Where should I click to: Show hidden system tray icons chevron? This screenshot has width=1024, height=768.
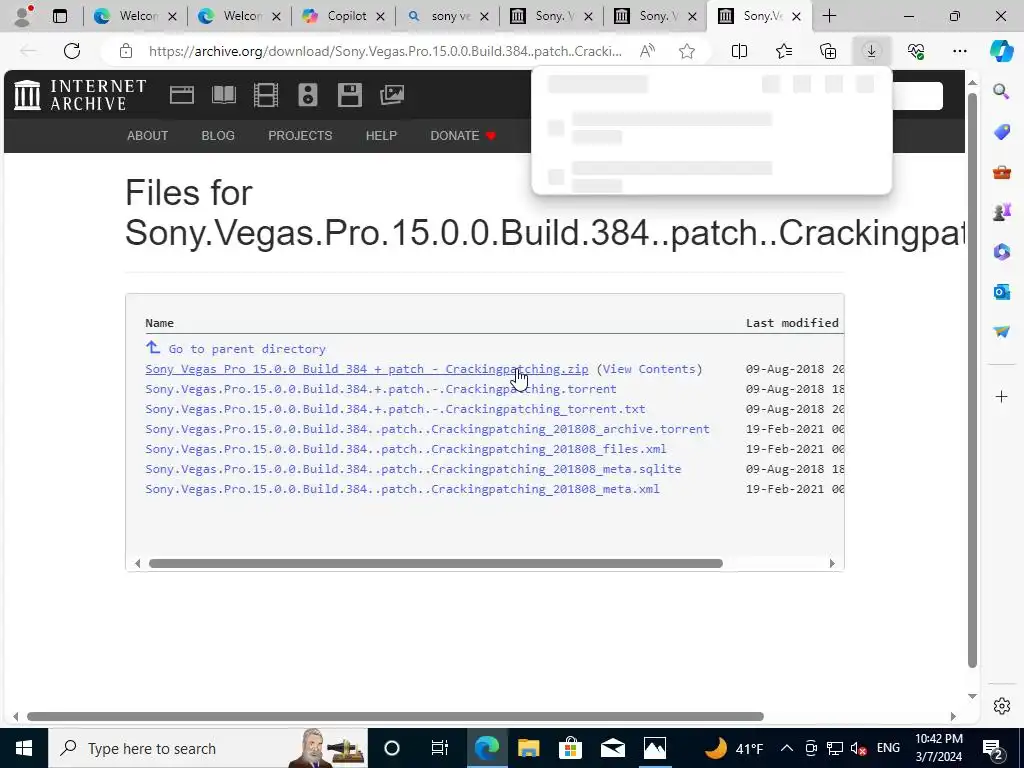(787, 748)
